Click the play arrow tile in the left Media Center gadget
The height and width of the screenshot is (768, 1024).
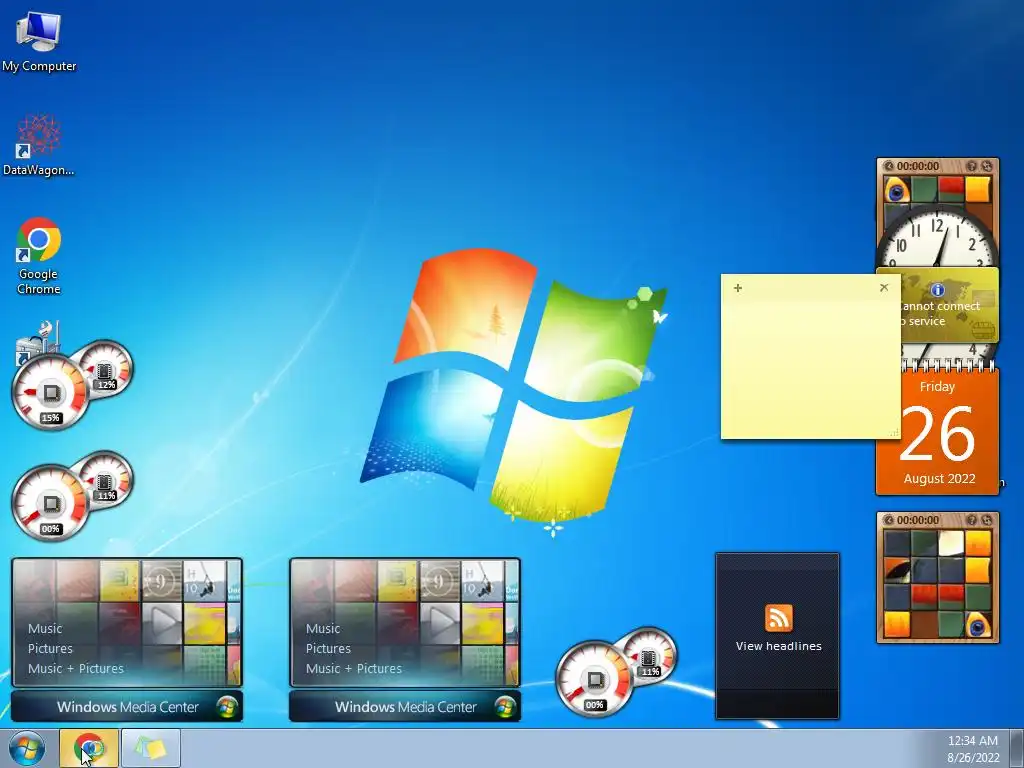(162, 623)
